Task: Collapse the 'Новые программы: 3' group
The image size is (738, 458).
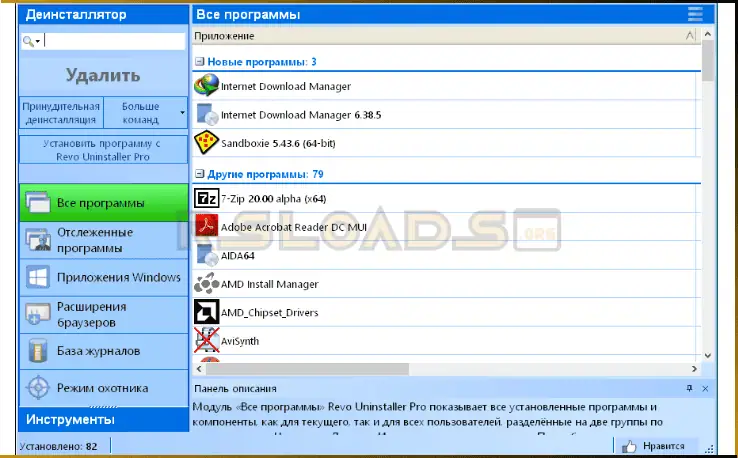Action: click(x=200, y=61)
